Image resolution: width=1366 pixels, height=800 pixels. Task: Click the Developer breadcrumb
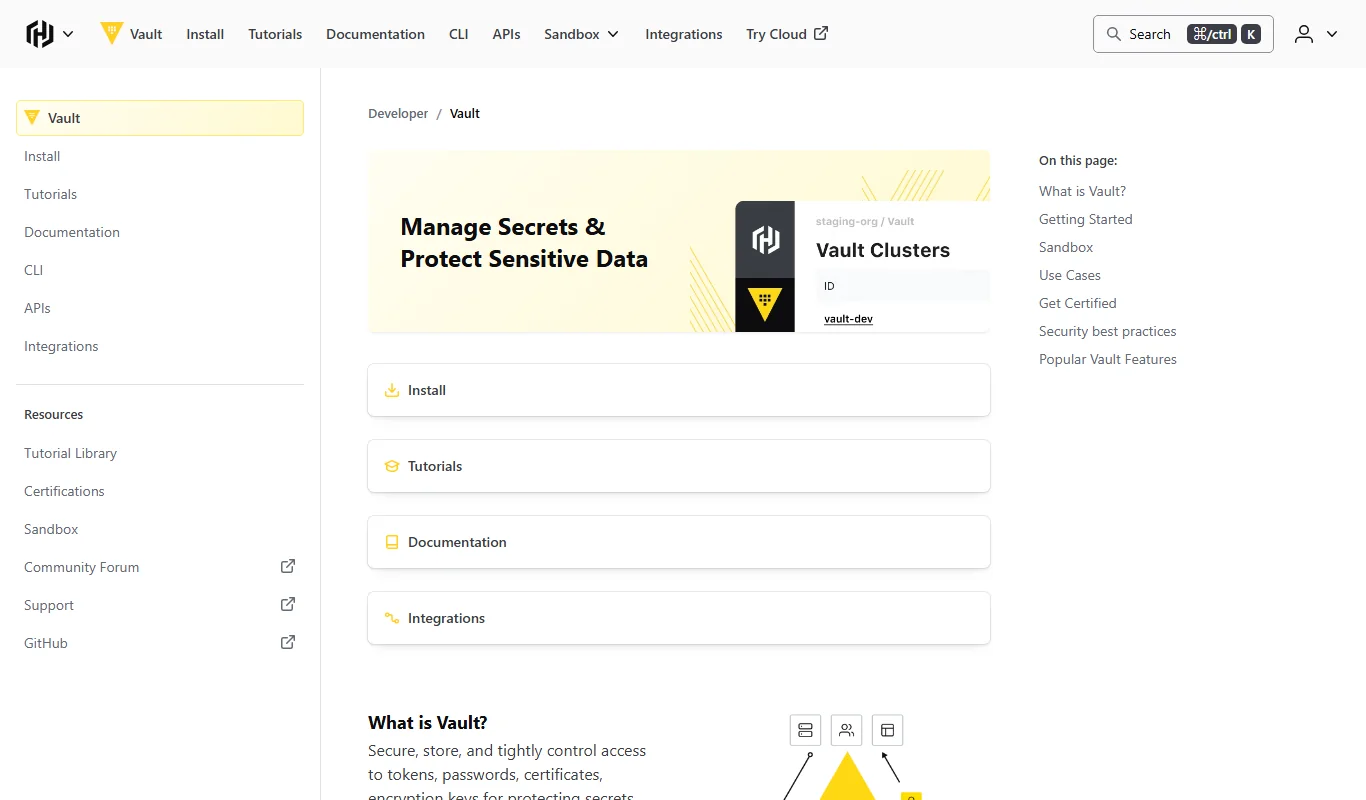pyautogui.click(x=398, y=113)
